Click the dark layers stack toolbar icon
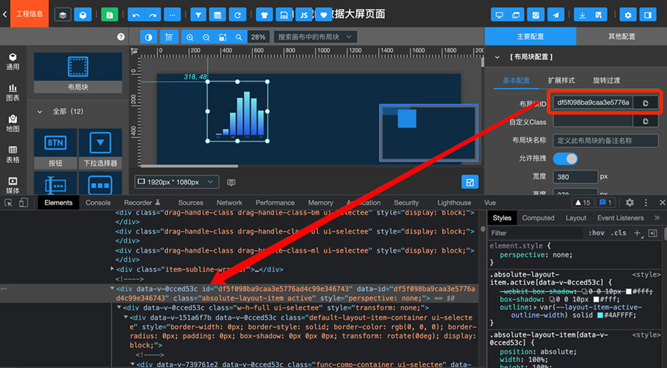This screenshot has height=368, width=667. 63,15
